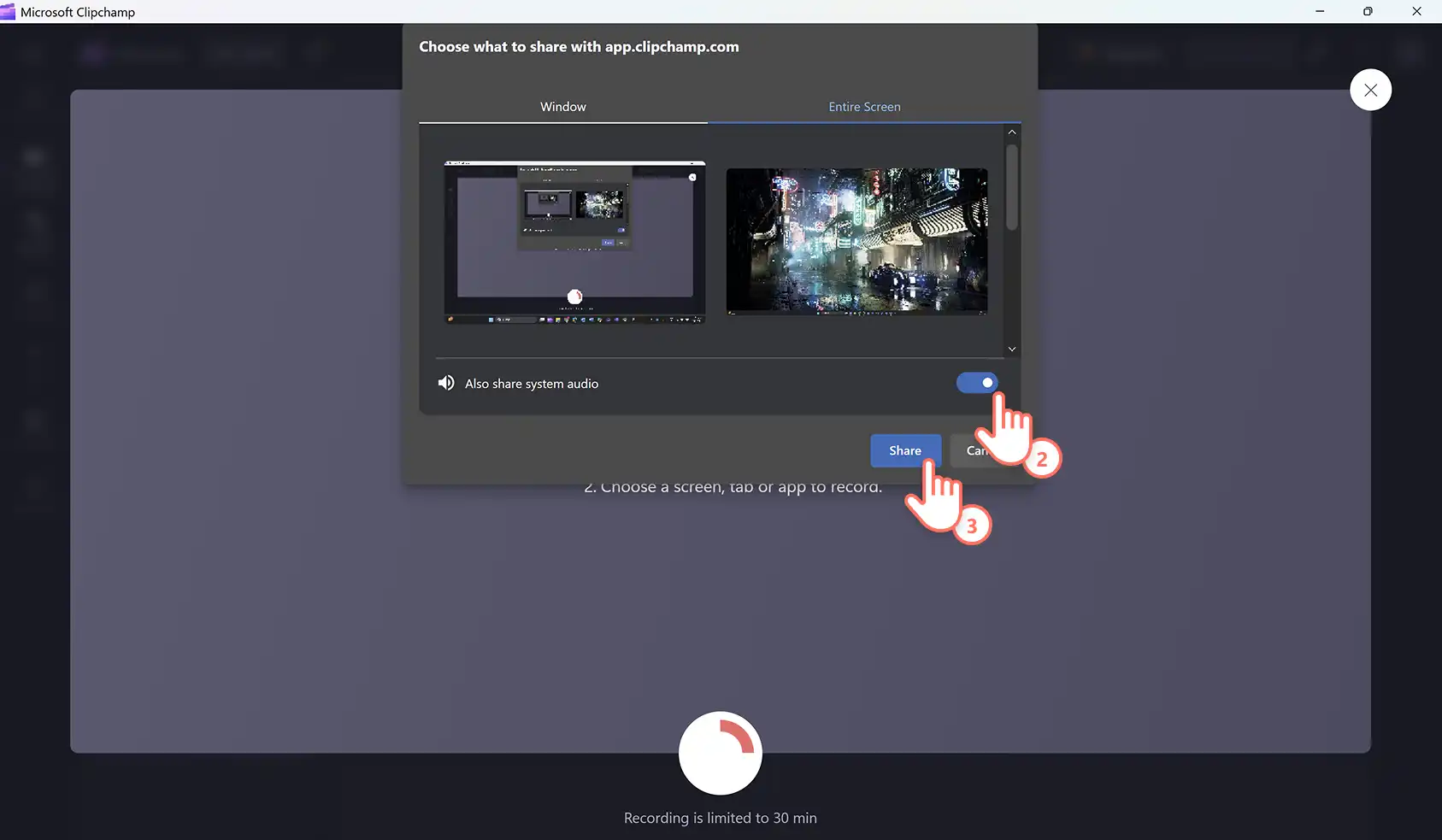Disable the Also share system audio toggle
The image size is (1442, 840).
[977, 383]
